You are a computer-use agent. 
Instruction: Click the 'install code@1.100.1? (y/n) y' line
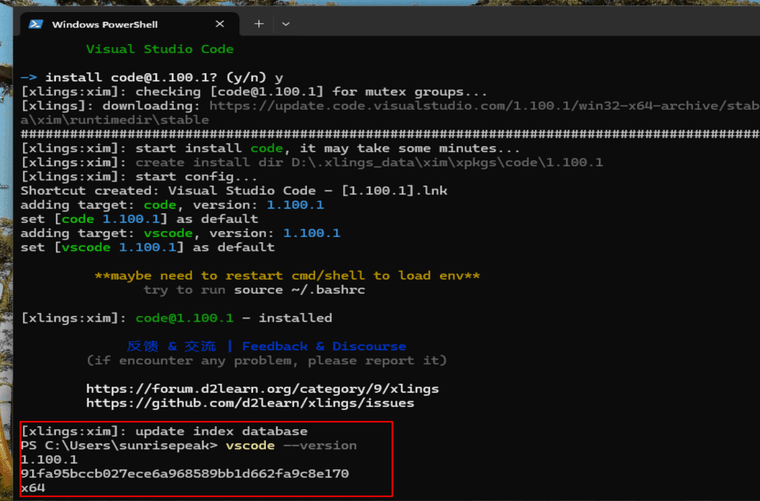point(152,78)
